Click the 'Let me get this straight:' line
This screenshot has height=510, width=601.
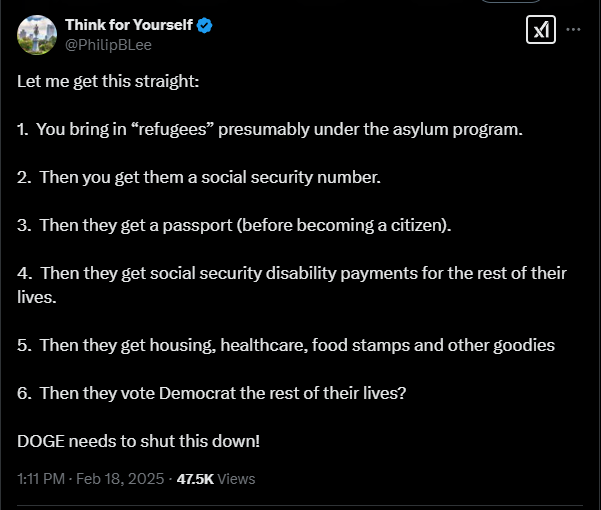click(108, 82)
